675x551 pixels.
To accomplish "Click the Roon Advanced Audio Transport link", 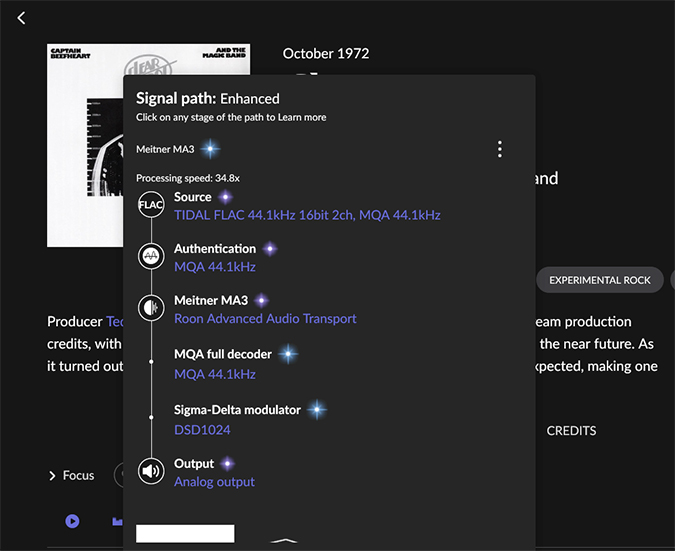I will tap(265, 319).
